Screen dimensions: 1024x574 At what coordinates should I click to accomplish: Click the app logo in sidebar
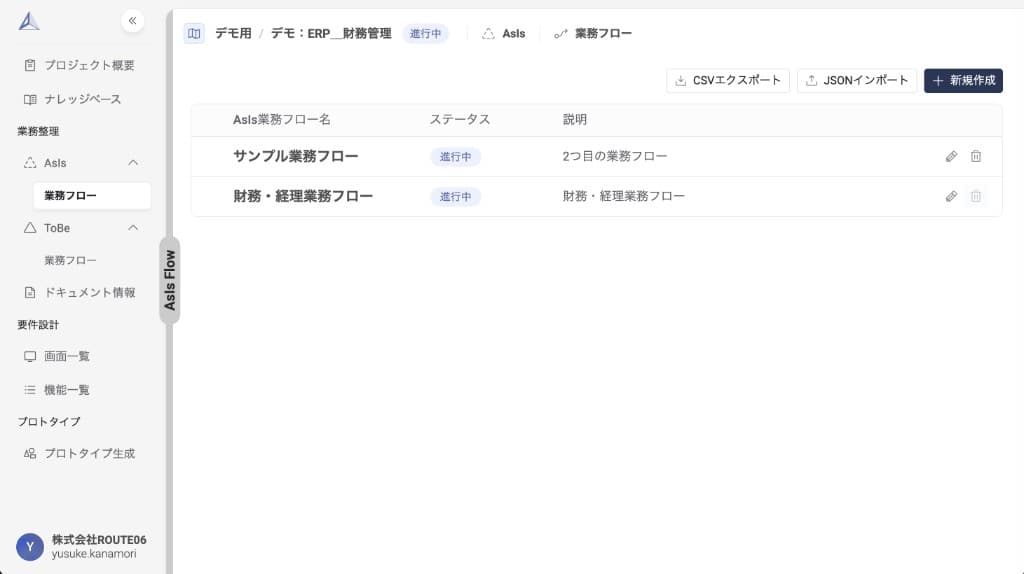click(x=29, y=22)
